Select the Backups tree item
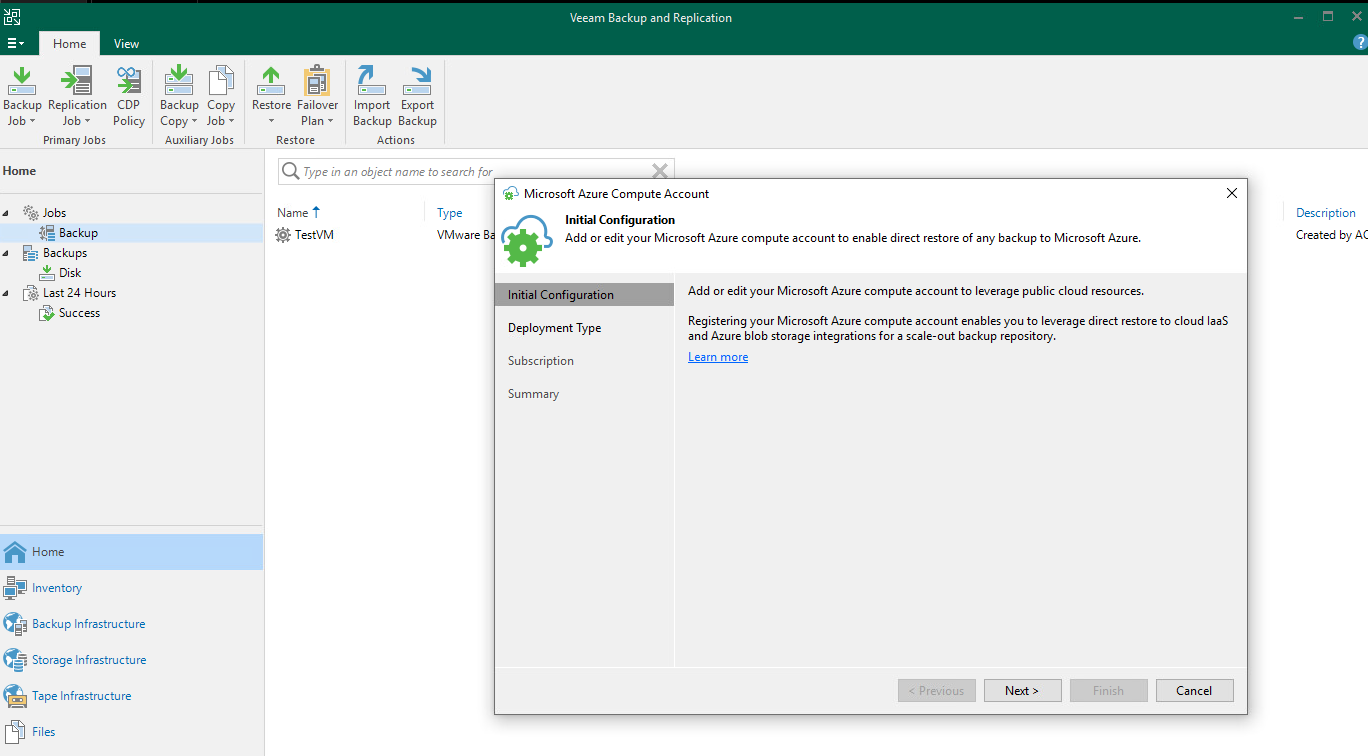This screenshot has width=1368, height=756. 64,253
